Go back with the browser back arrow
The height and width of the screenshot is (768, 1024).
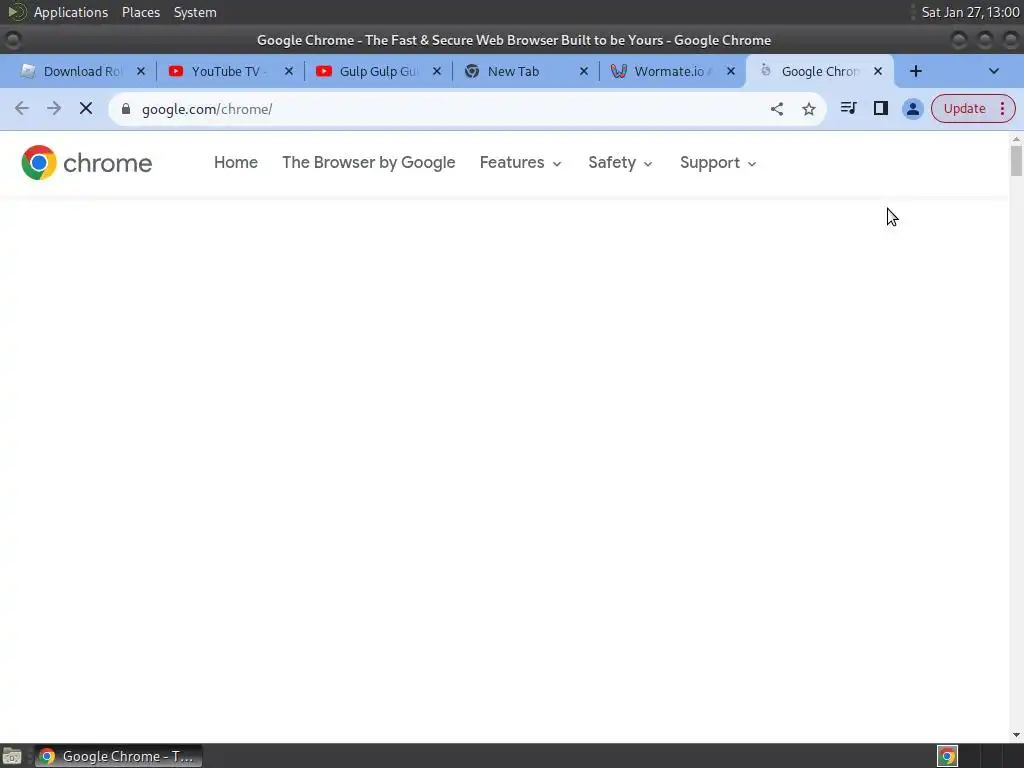[22, 108]
